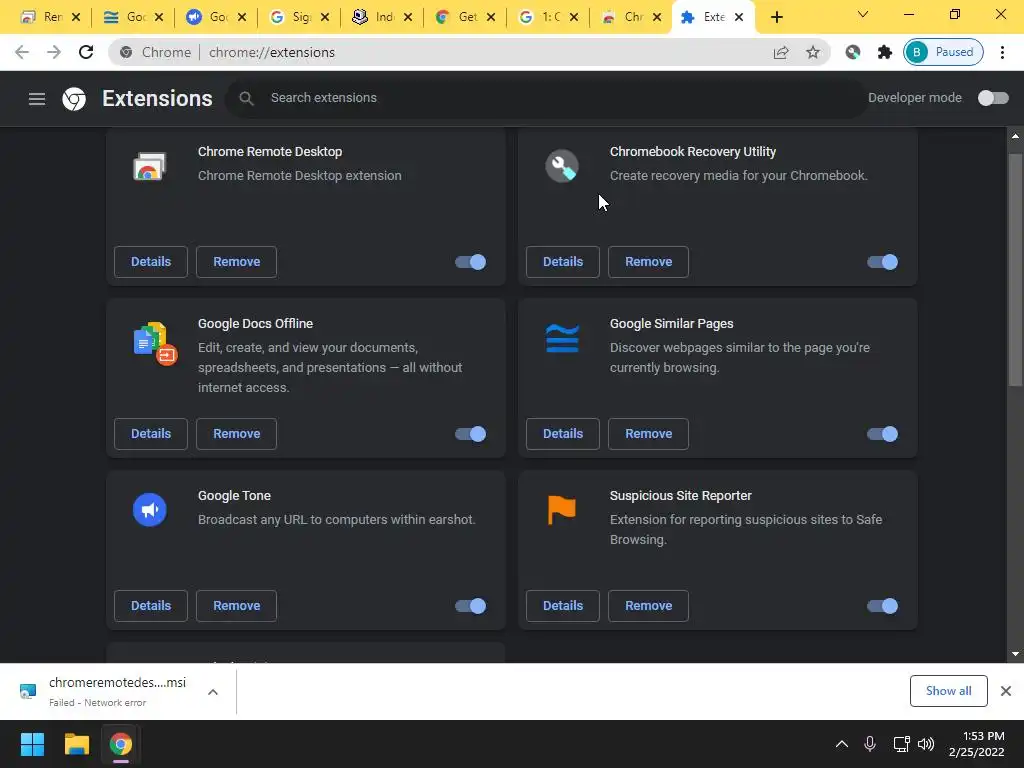Click the downloaded msi file icon

pyautogui.click(x=27, y=691)
